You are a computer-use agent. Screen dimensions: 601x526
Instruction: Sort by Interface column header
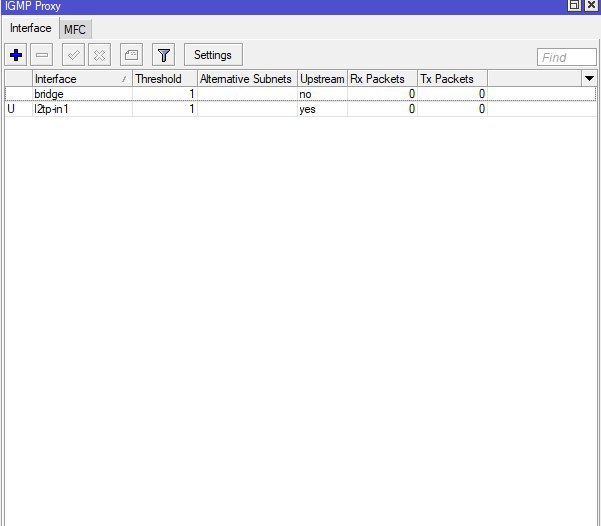82,79
